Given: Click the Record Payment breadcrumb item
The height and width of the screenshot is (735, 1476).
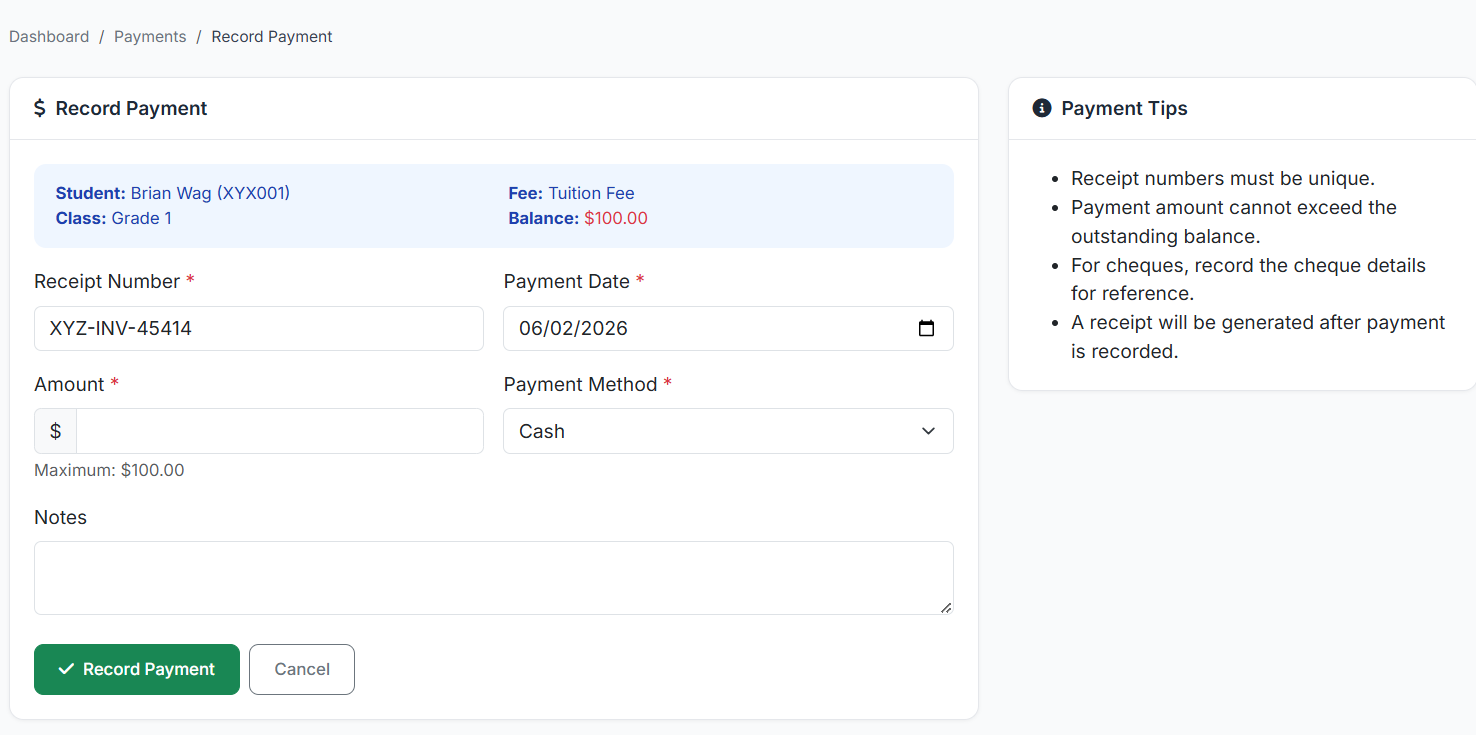Looking at the screenshot, I should pos(272,37).
